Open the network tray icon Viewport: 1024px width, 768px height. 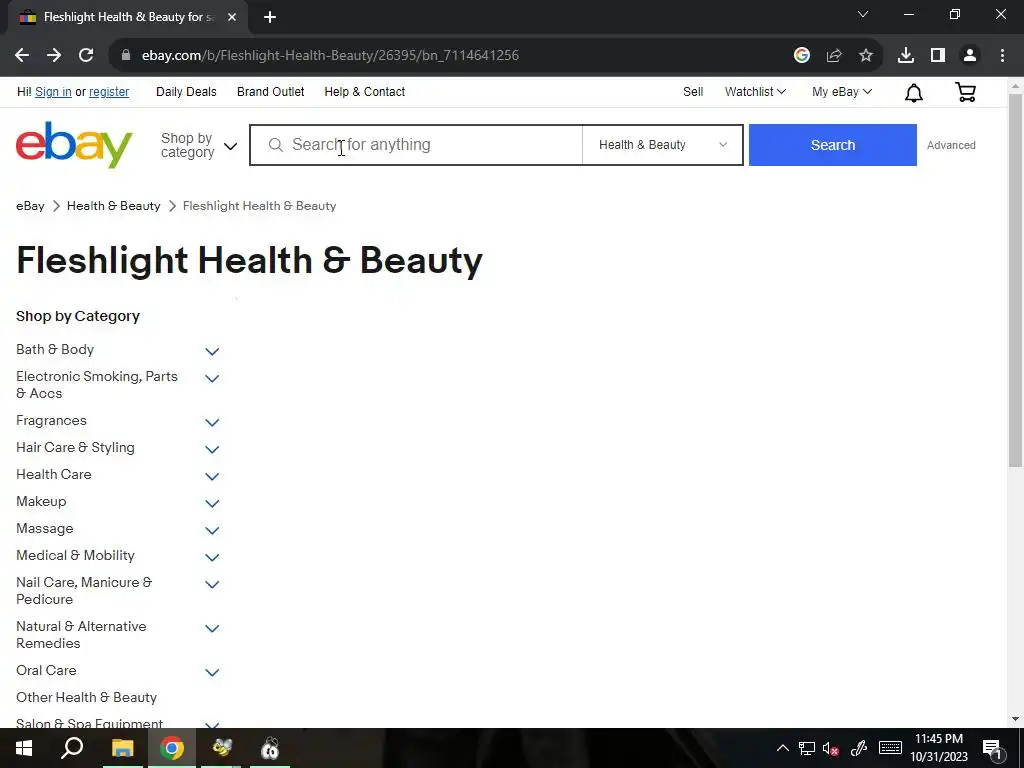[807, 748]
